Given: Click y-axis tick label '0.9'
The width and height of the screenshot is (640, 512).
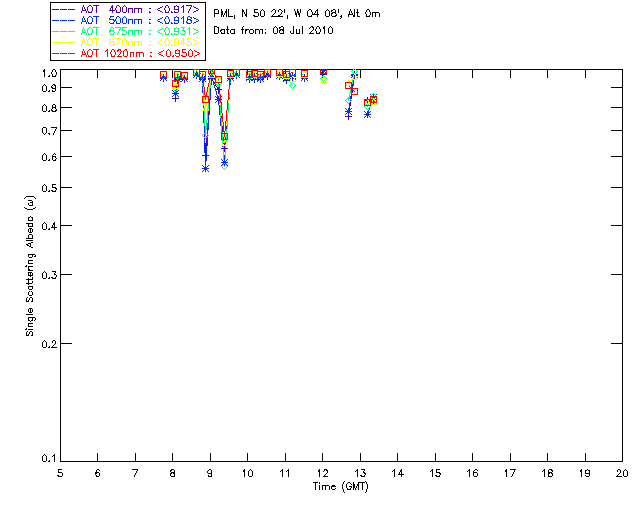Looking at the screenshot, I should 49,88.
